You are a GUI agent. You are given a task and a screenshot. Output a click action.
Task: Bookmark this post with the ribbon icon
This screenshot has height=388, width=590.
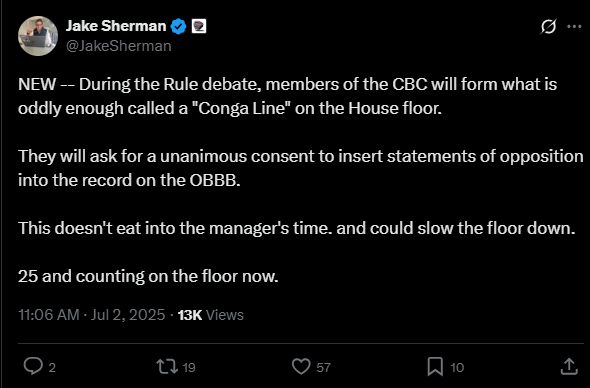point(435,367)
